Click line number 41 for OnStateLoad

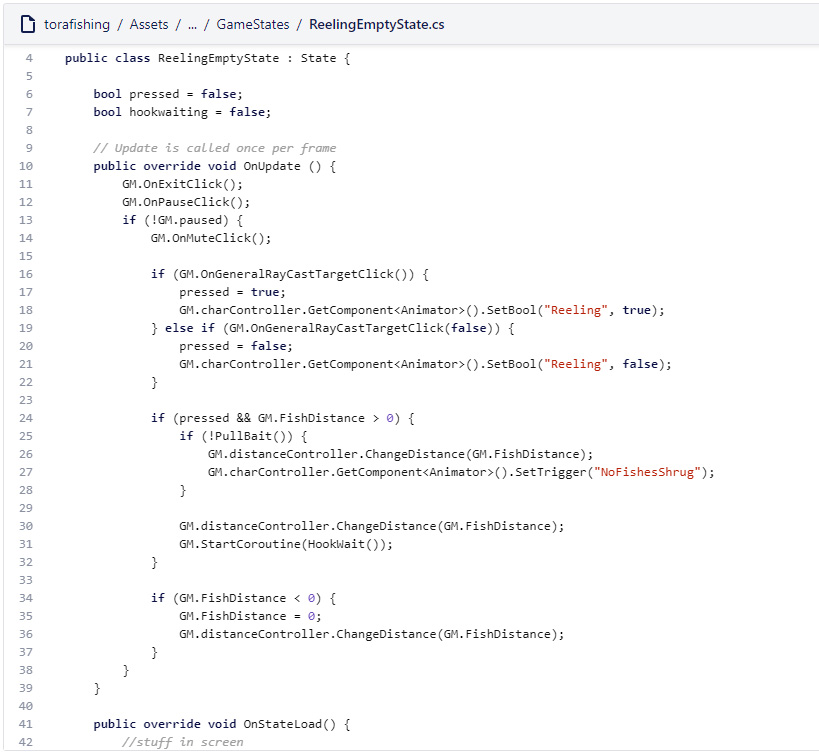pos(26,724)
